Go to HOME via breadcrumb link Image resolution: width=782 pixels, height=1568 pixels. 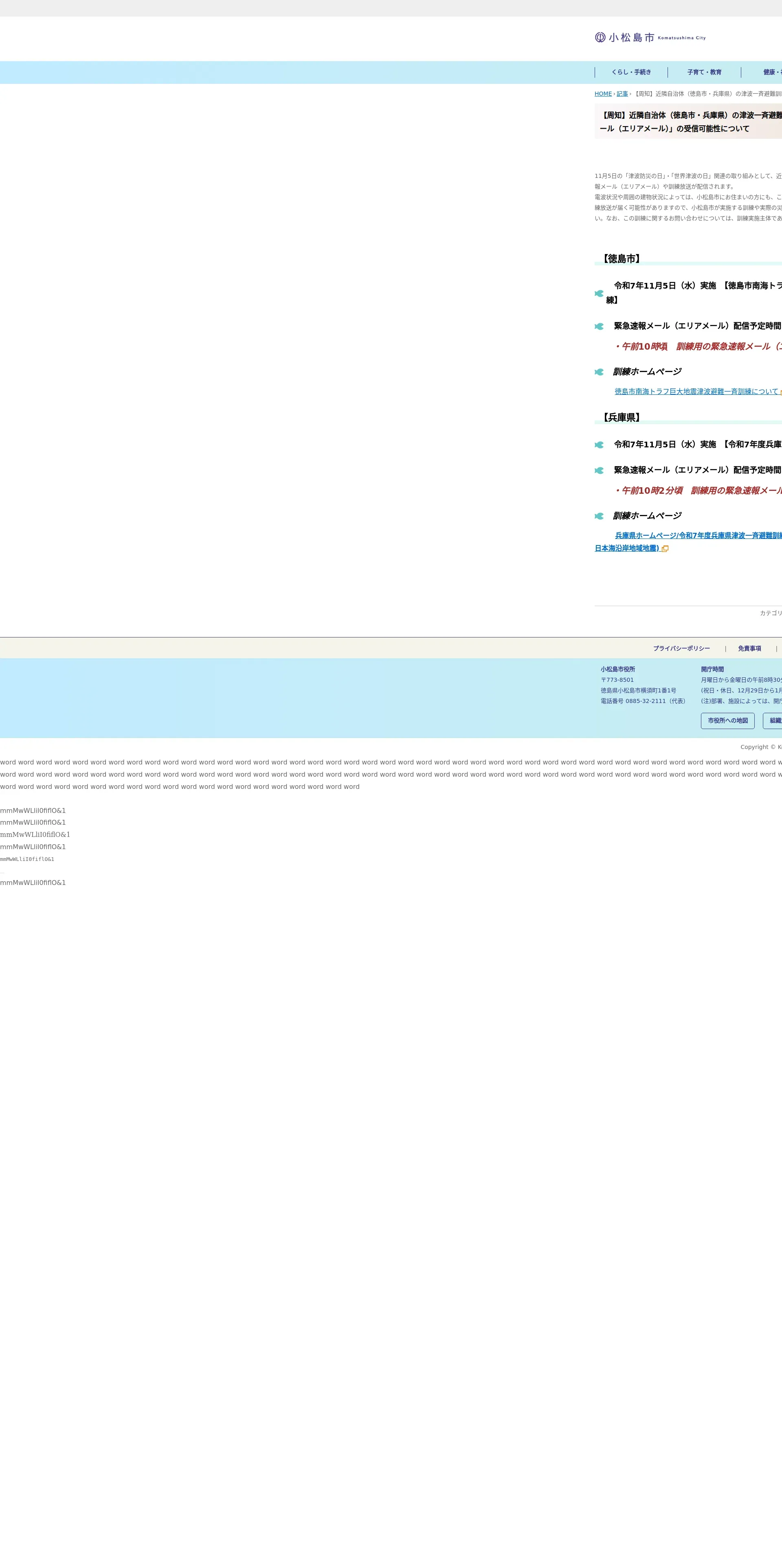(x=603, y=94)
